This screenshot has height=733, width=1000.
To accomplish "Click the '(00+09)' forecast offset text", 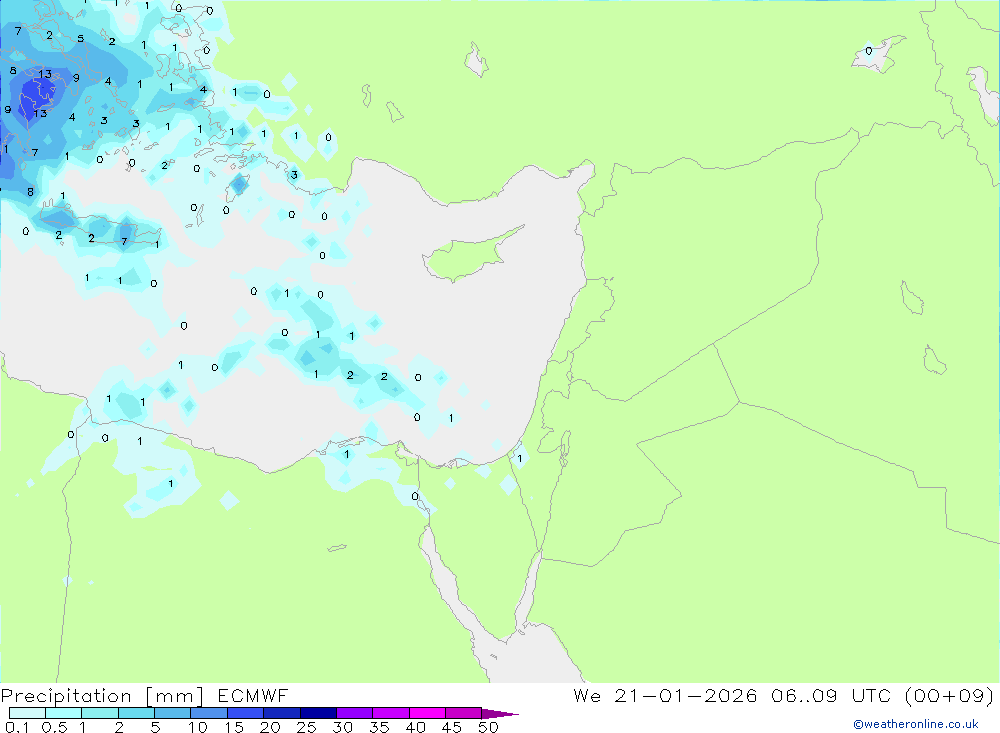I will coord(949,695).
